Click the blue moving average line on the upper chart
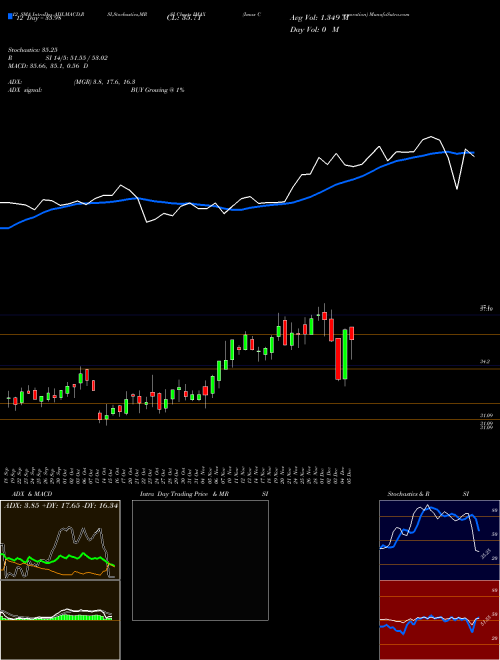500x660 pixels. pos(236,209)
